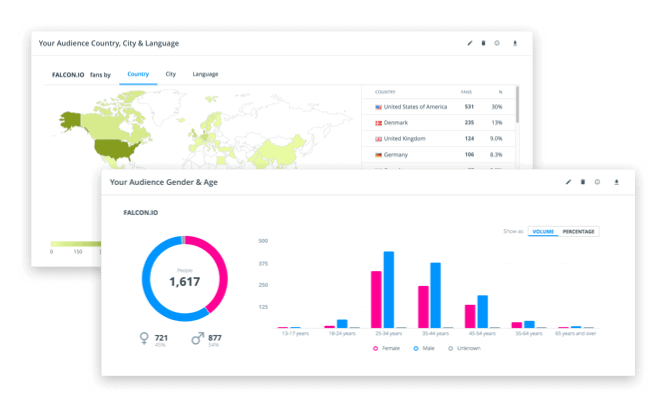
Task: Click the info icon in Gender & Age panel
Action: 597,182
